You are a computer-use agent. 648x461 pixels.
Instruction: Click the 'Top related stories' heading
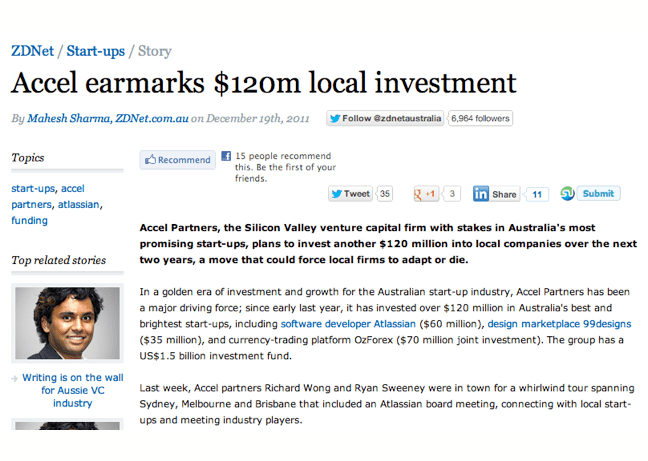click(x=59, y=260)
